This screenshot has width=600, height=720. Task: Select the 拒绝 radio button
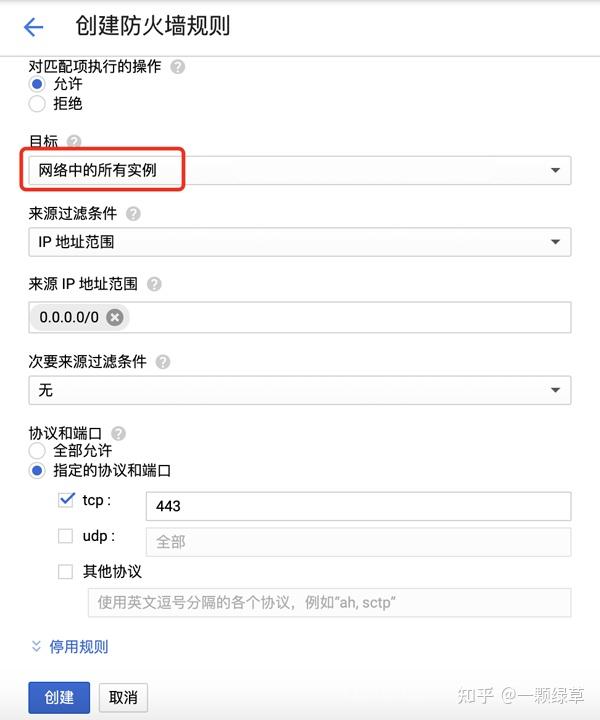point(38,103)
